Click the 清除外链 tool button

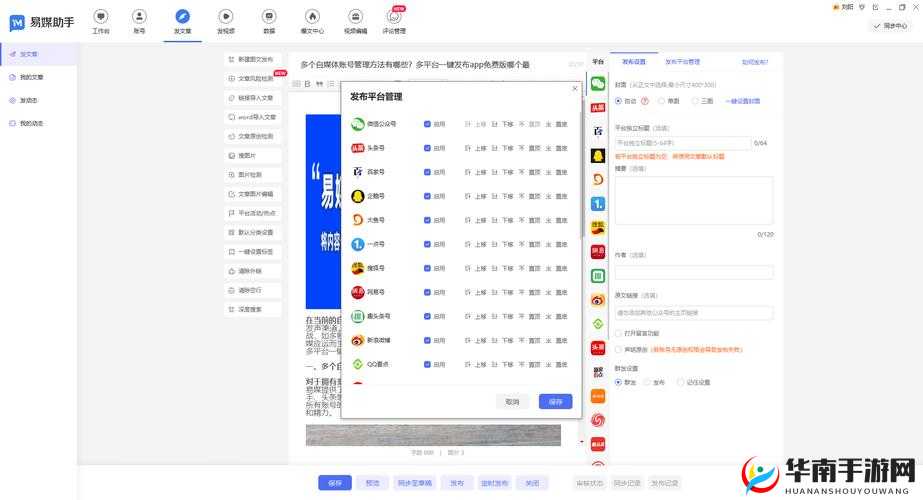pyautogui.click(x=253, y=271)
